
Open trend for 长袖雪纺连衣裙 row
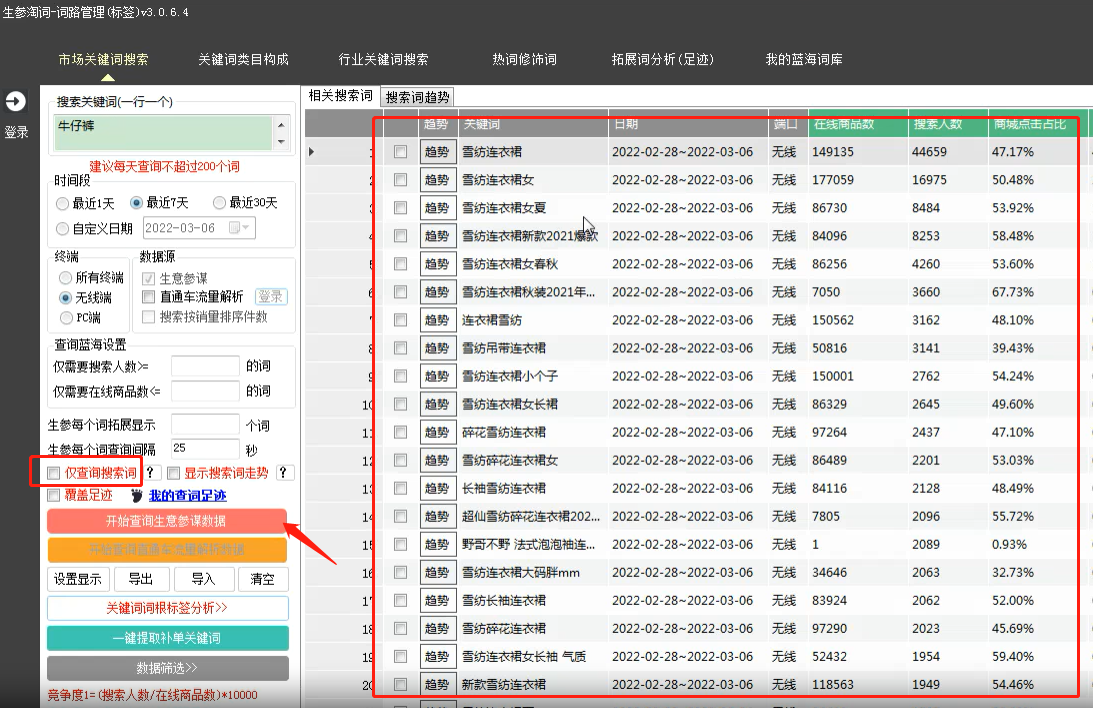click(x=438, y=488)
